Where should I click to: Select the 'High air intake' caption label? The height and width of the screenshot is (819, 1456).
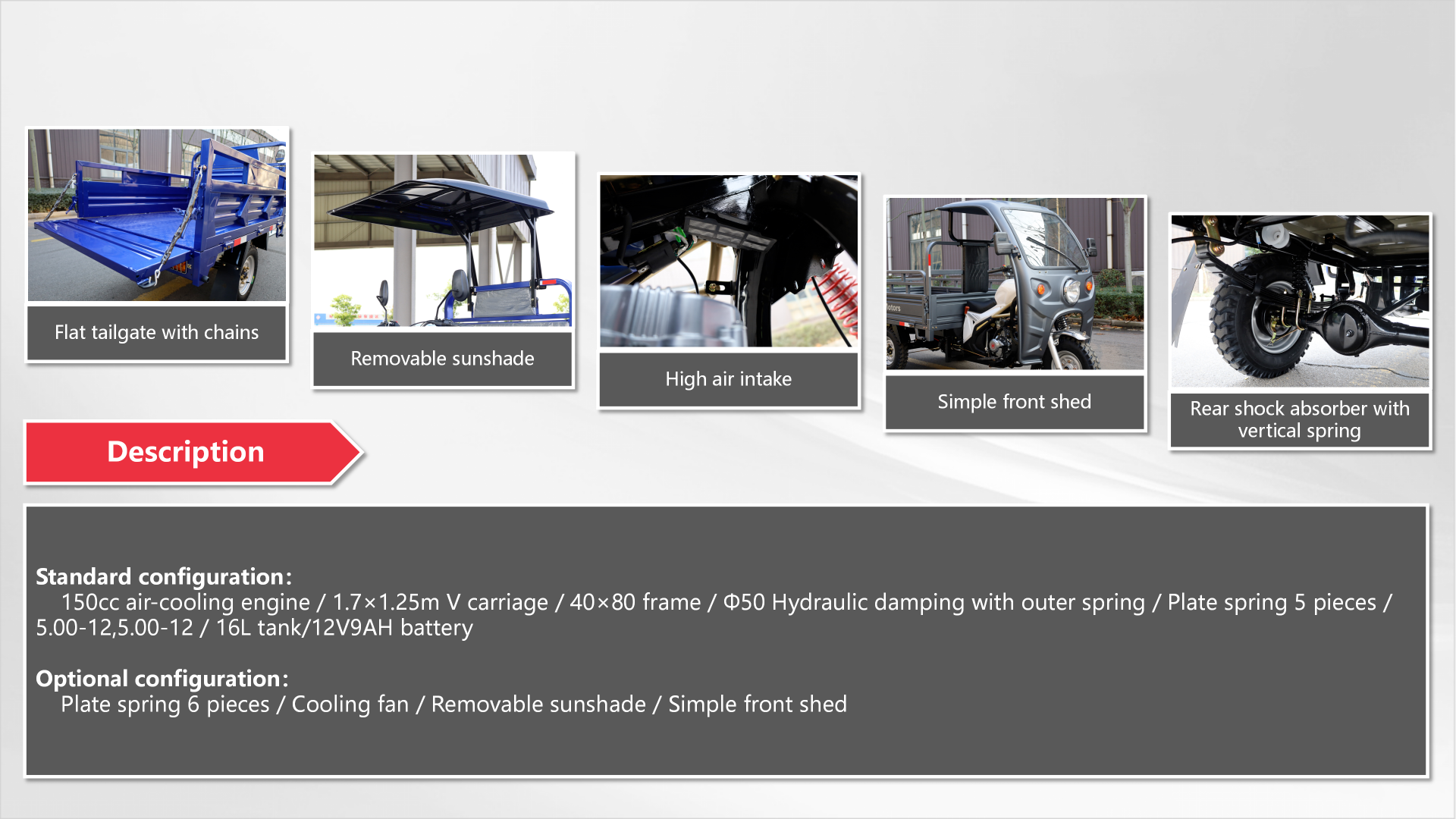tap(729, 379)
